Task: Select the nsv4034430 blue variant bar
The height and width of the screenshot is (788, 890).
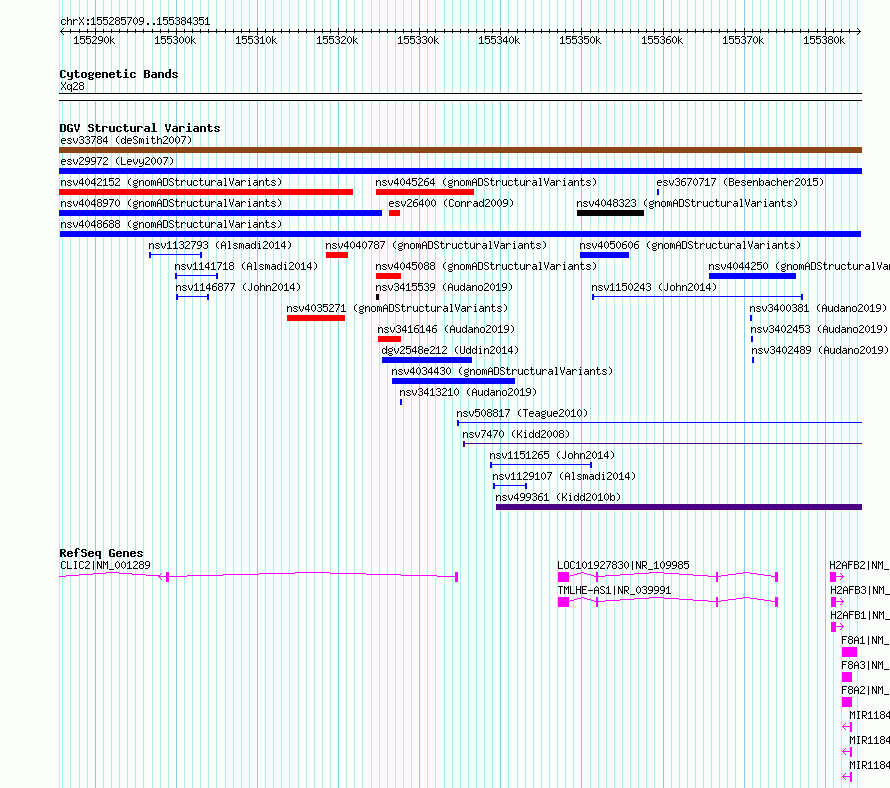Action: coord(453,381)
